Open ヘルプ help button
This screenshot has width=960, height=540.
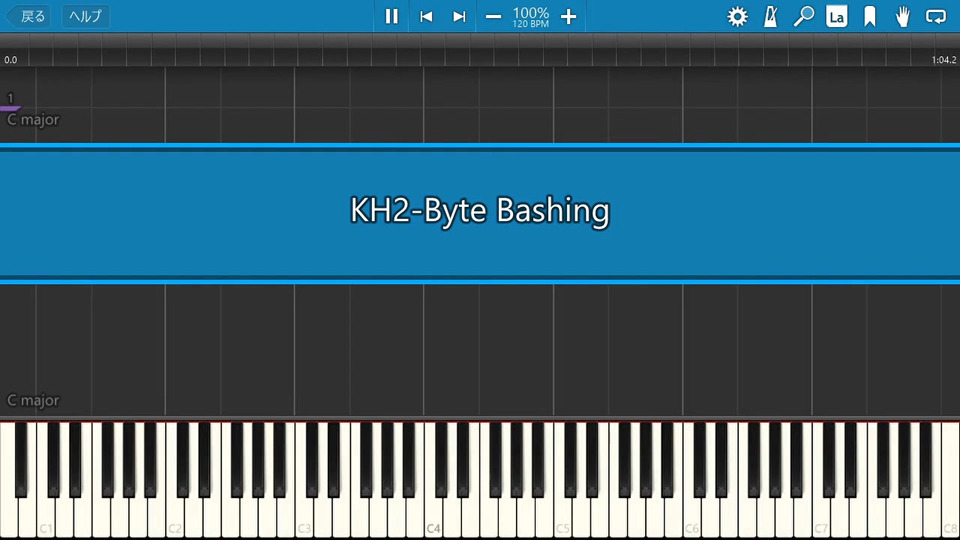pos(86,17)
